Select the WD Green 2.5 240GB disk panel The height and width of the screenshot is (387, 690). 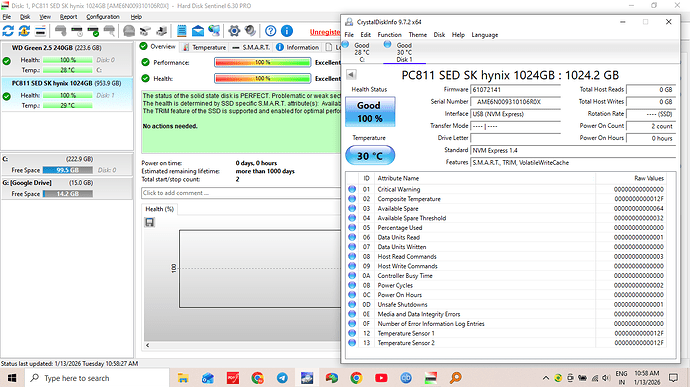[x=67, y=59]
